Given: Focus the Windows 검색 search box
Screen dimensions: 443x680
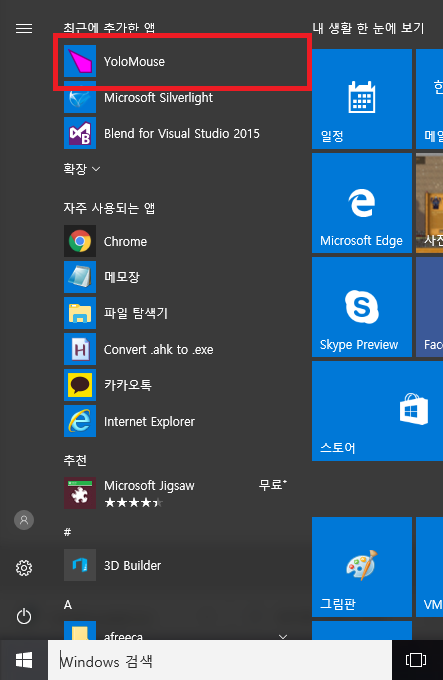Looking at the screenshot, I should pyautogui.click(x=220, y=660).
